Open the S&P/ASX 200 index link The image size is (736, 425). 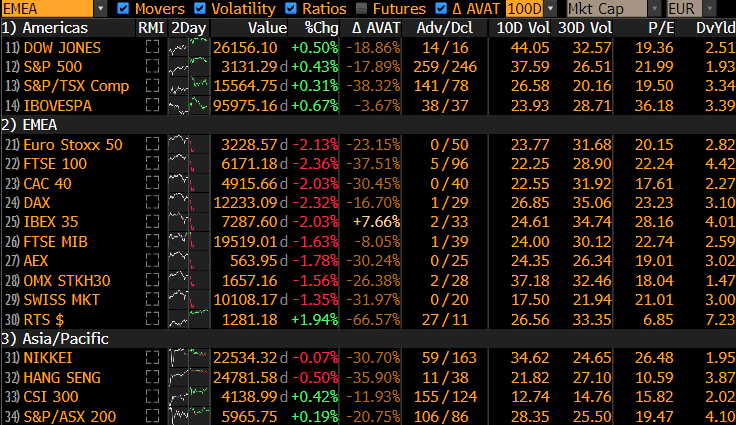click(70, 417)
